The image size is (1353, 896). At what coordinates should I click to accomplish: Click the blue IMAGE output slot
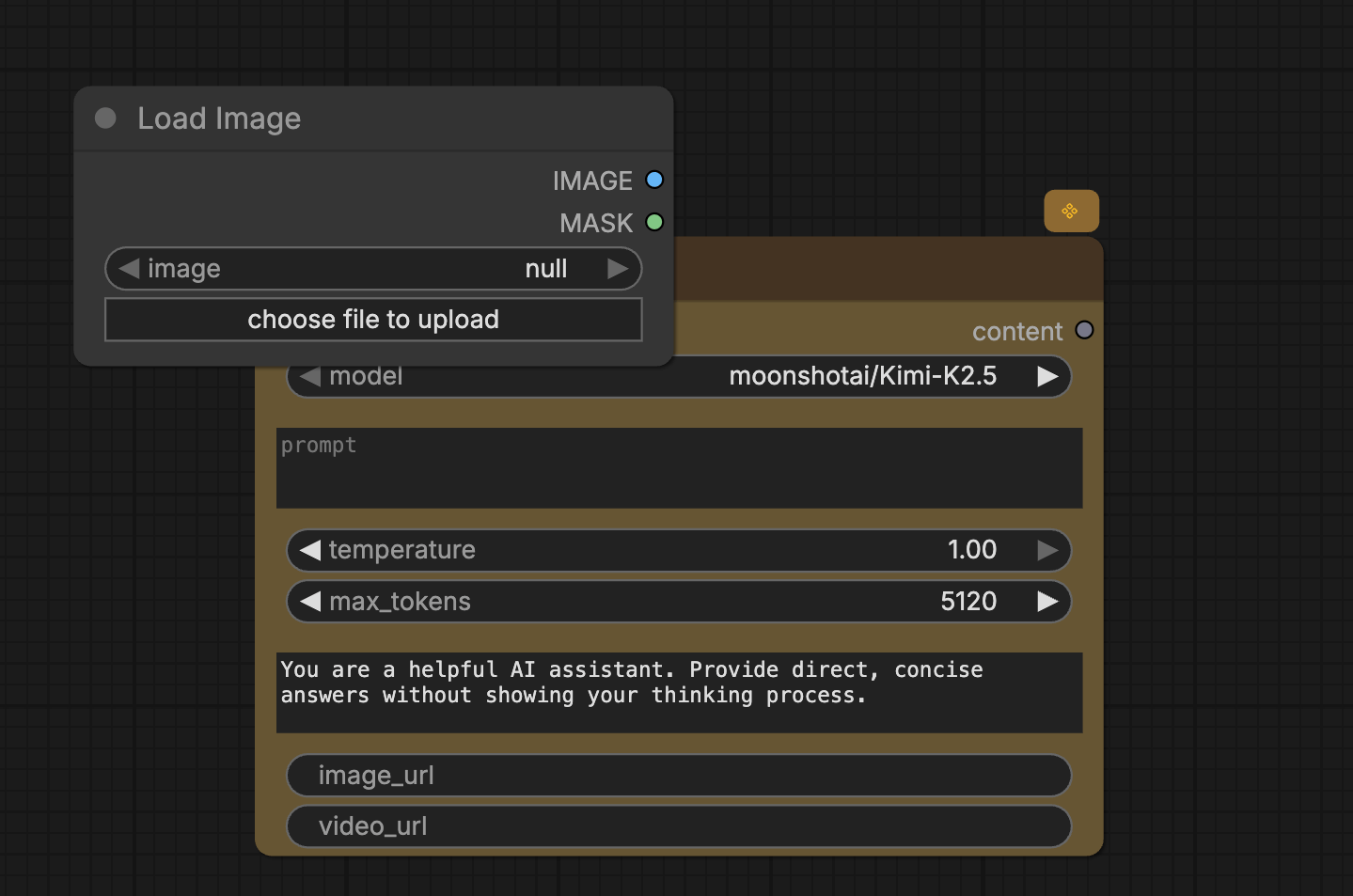point(654,180)
